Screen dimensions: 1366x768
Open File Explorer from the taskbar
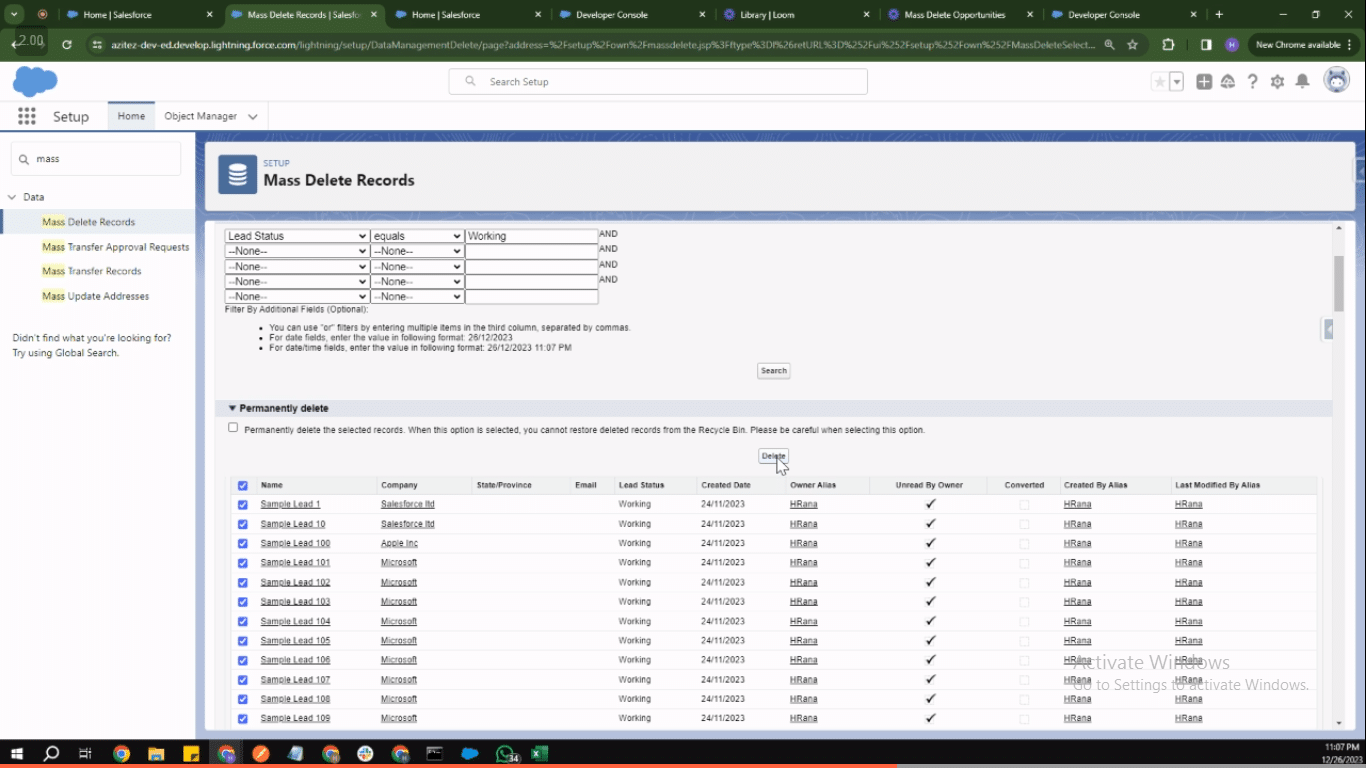pos(156,753)
